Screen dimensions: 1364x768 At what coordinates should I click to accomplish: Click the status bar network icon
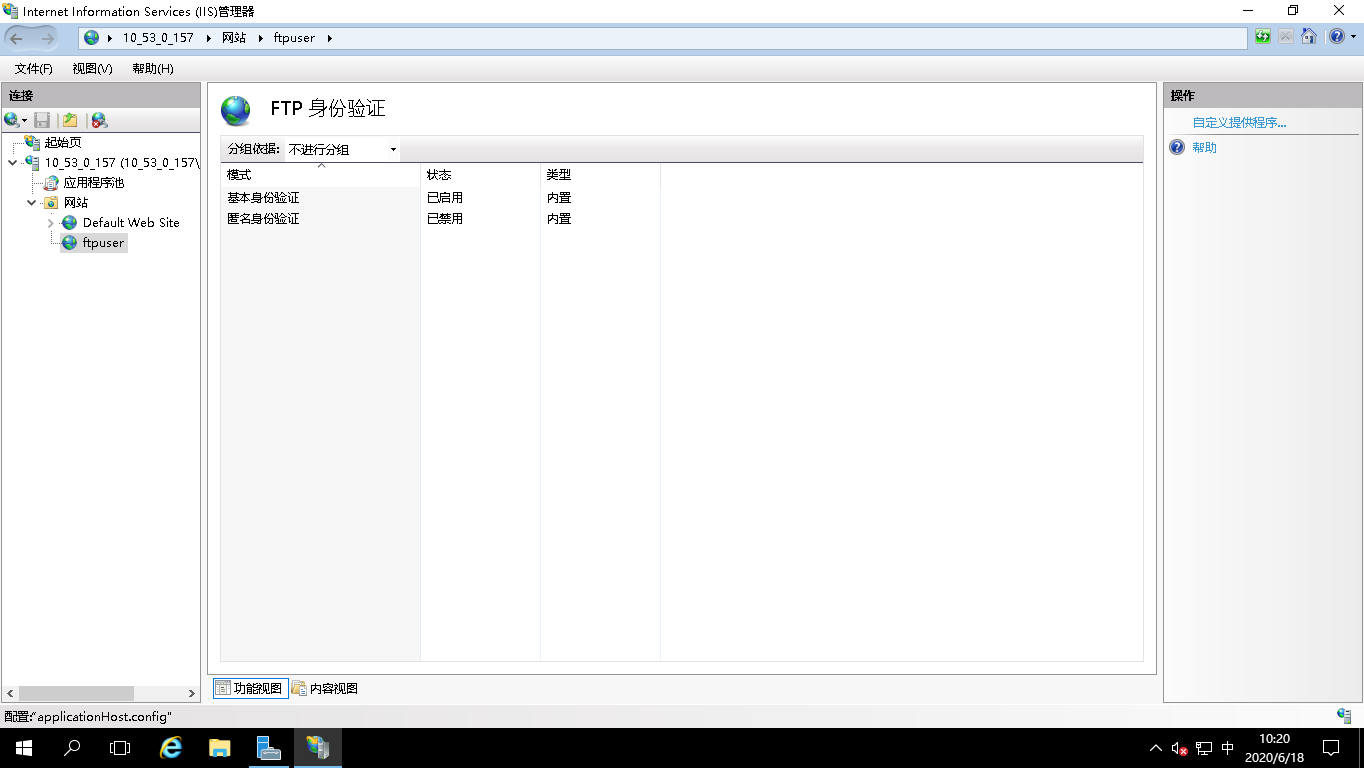[1344, 716]
